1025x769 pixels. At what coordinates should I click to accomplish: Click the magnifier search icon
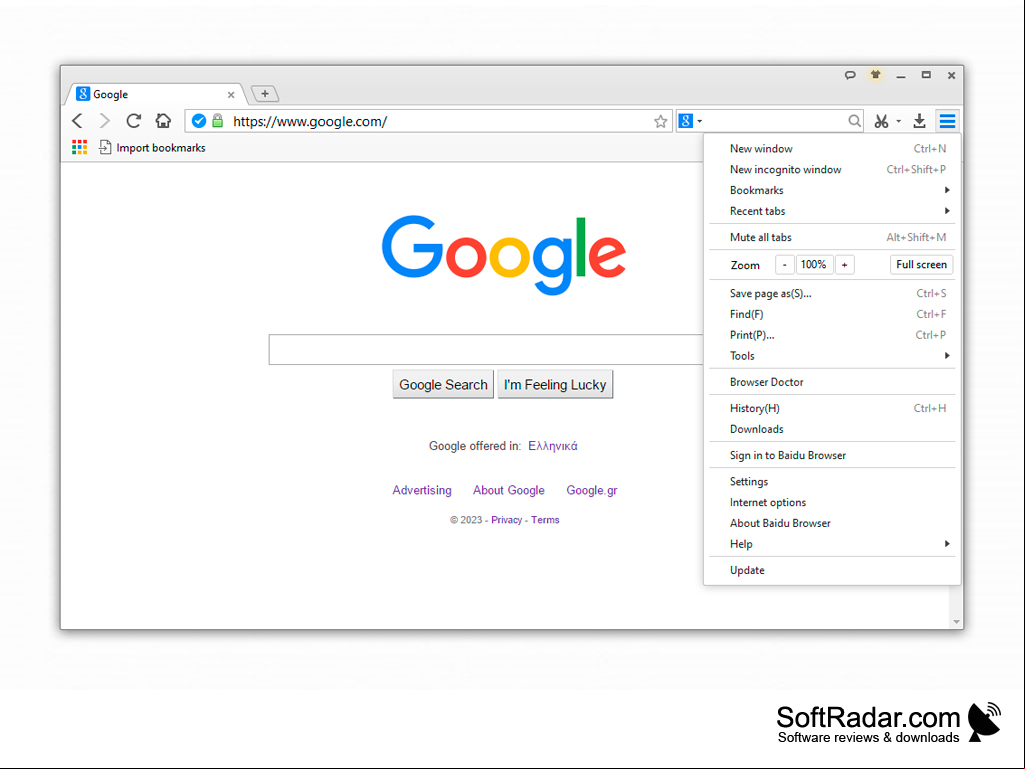tap(854, 121)
